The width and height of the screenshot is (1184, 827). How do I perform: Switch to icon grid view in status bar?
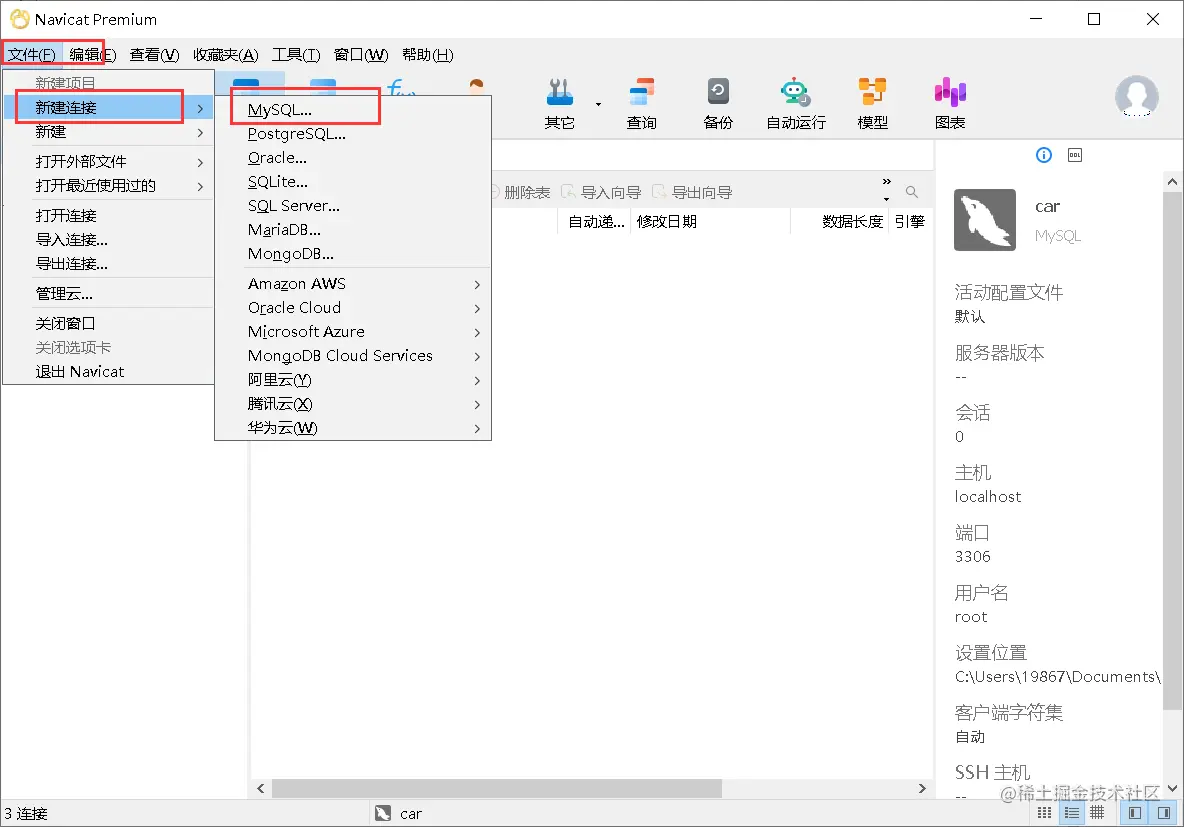click(1044, 813)
